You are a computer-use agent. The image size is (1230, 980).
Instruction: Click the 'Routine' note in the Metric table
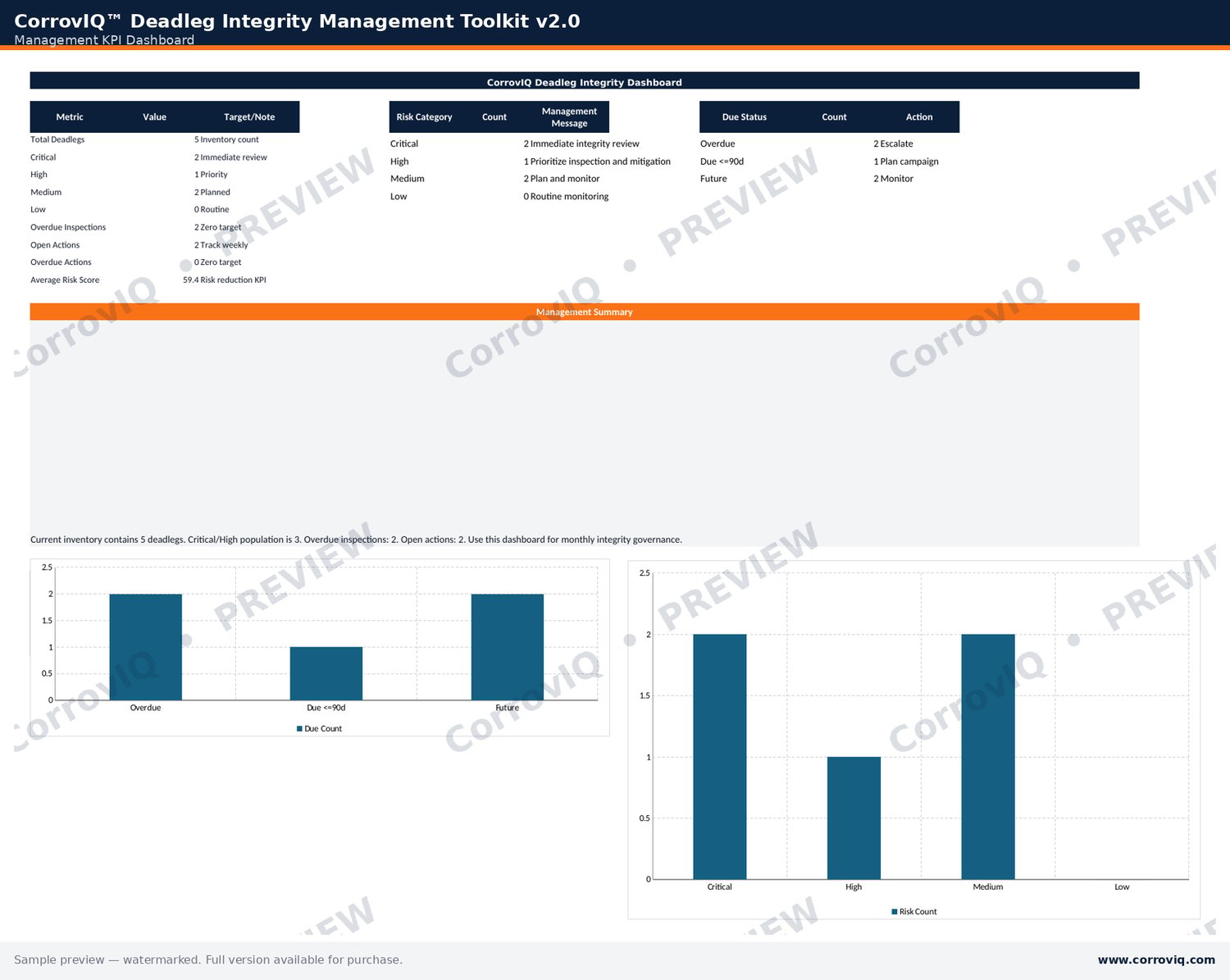[215, 209]
